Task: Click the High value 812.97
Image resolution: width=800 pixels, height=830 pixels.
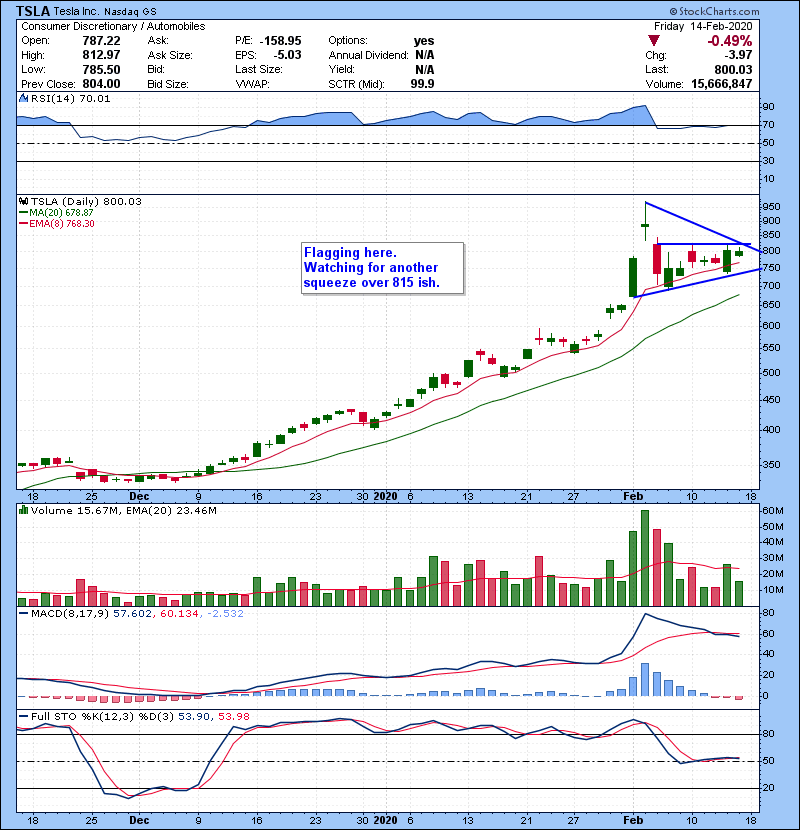Action: click(101, 55)
